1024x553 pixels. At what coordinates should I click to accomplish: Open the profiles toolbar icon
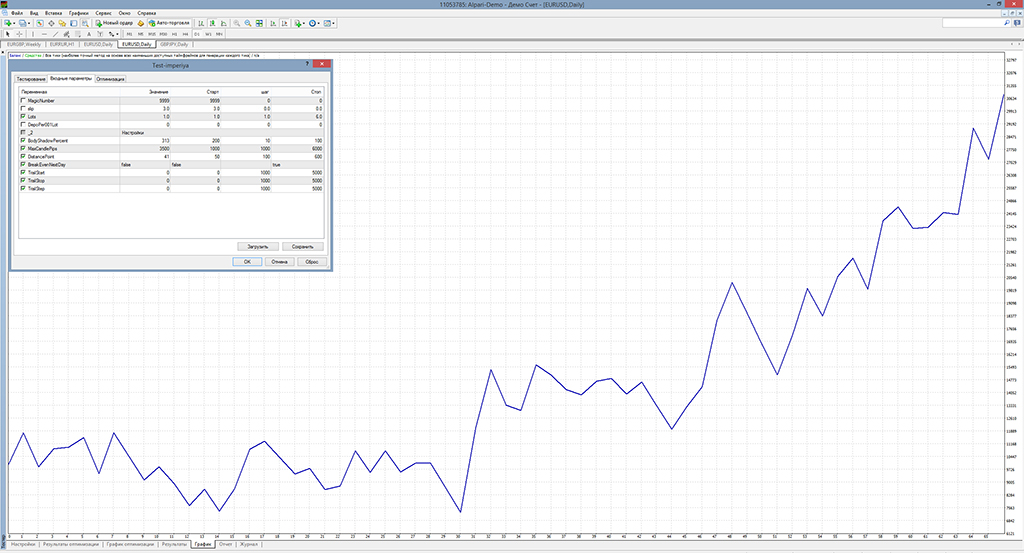point(22,23)
